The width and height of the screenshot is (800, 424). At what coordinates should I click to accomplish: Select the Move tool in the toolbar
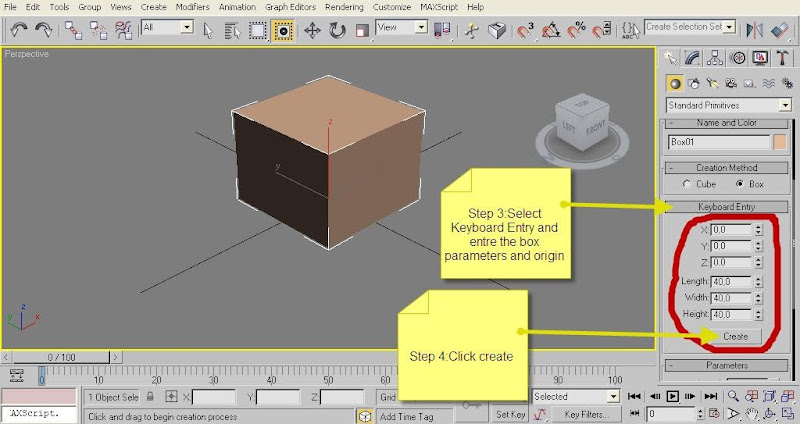point(311,30)
